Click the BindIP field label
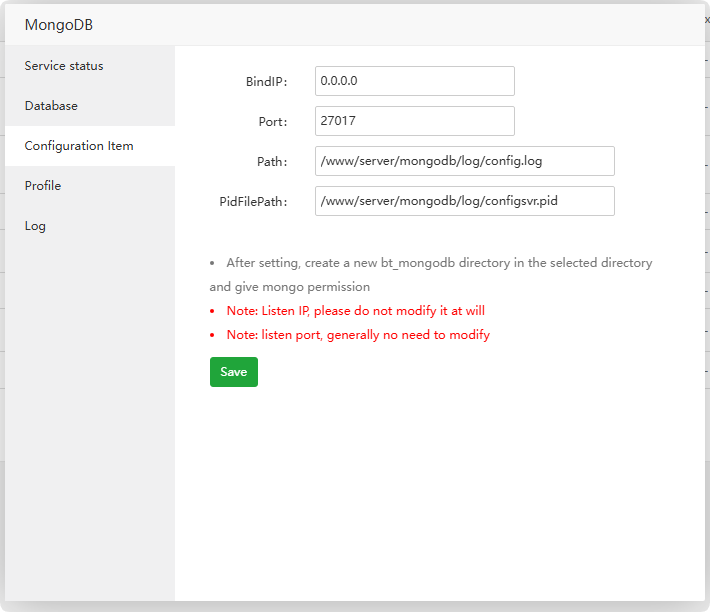Screen dimensions: 710x612 266,82
